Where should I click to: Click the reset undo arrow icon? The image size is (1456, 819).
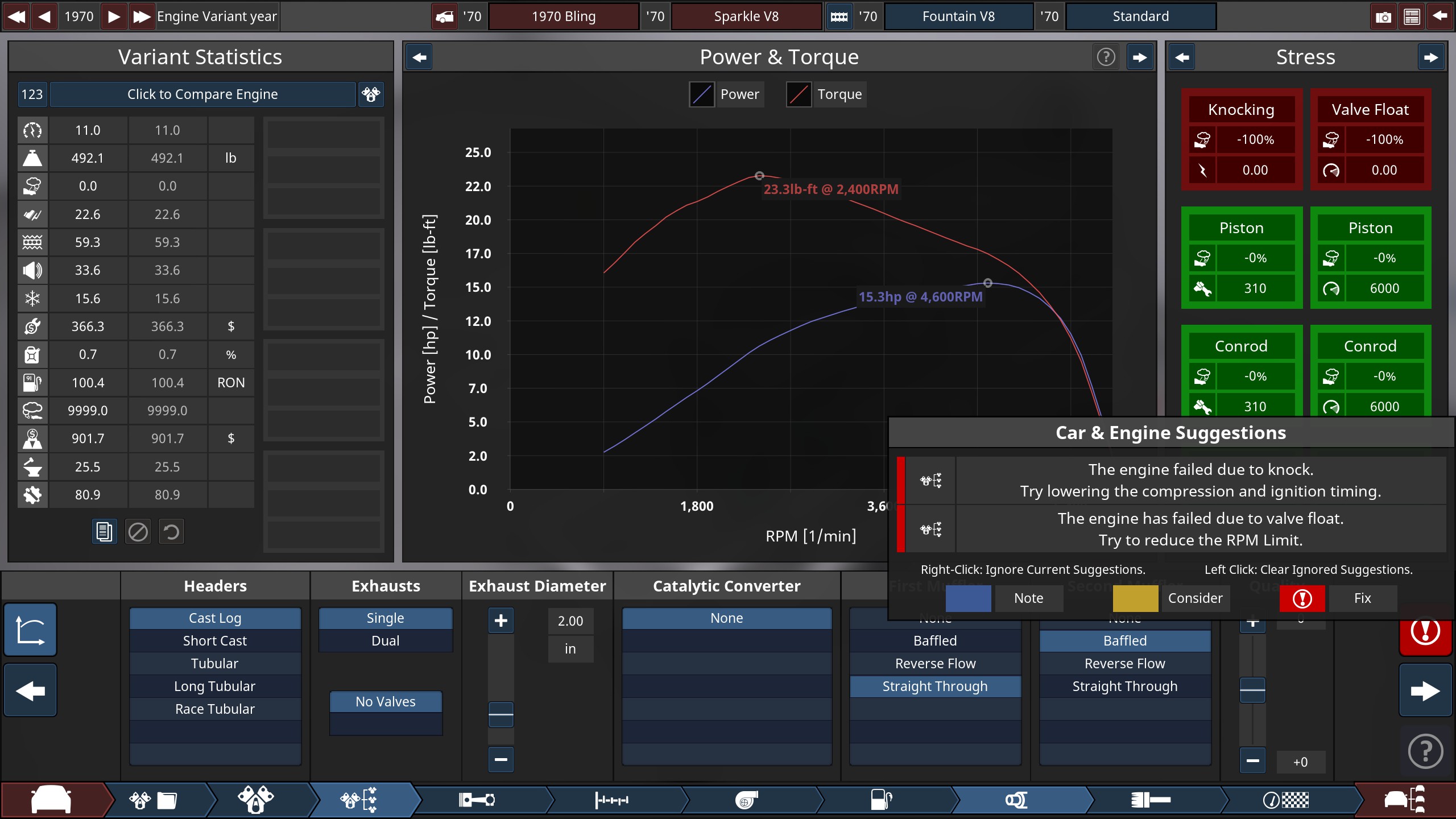click(x=171, y=532)
